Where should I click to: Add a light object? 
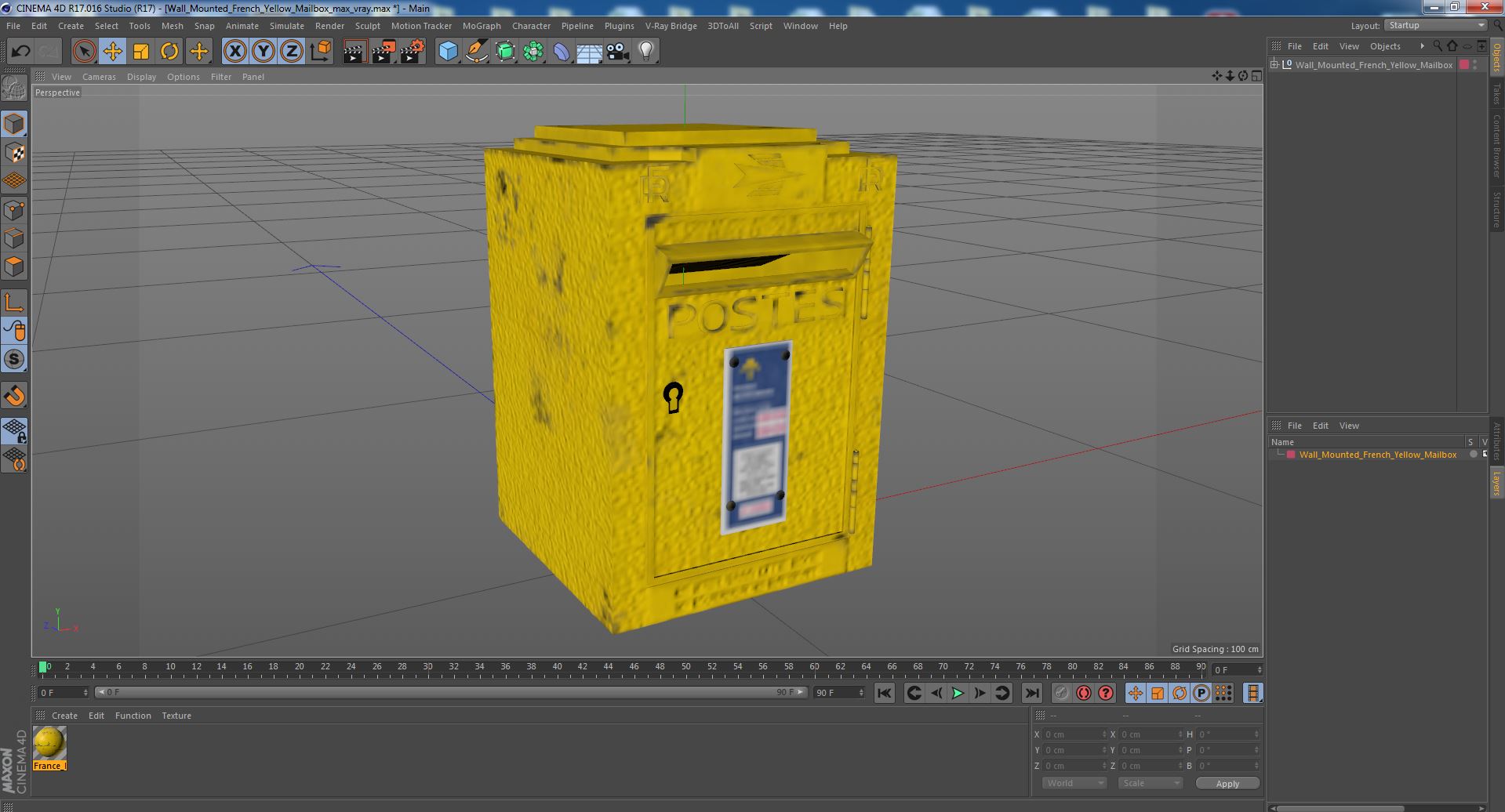click(x=646, y=52)
